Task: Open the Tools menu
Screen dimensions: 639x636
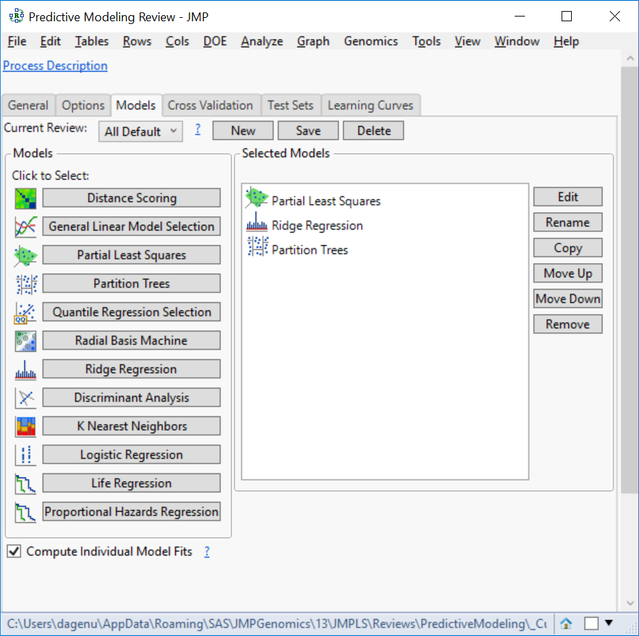Action: coord(426,41)
